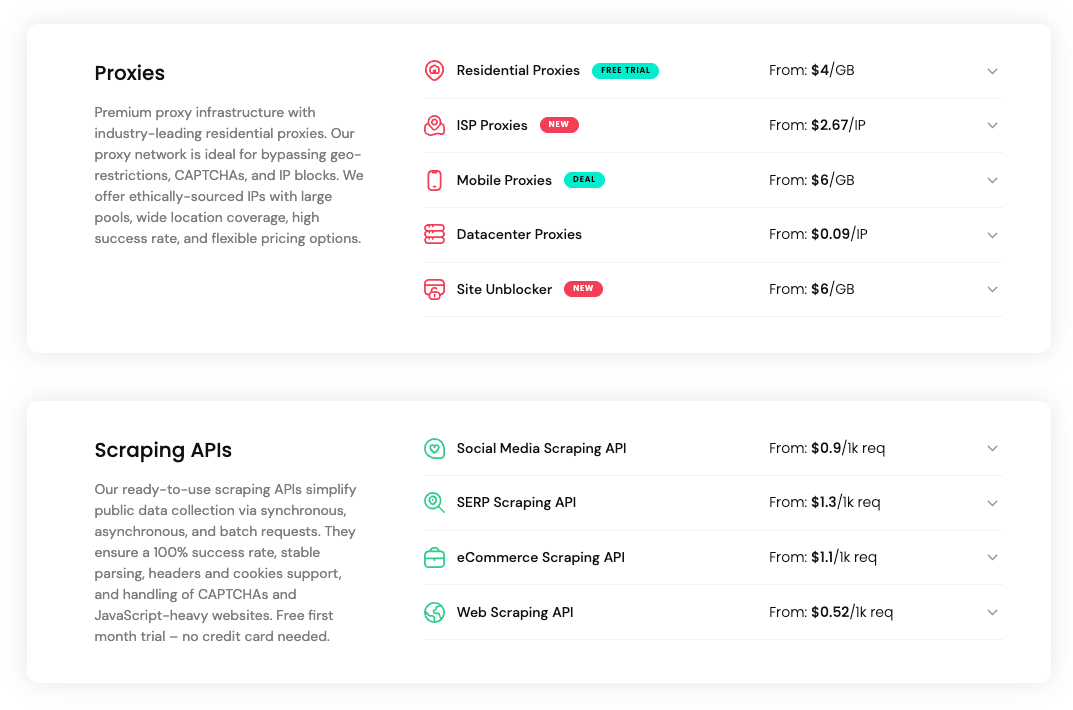
Task: Click the Web Scraping globe icon
Action: point(434,612)
